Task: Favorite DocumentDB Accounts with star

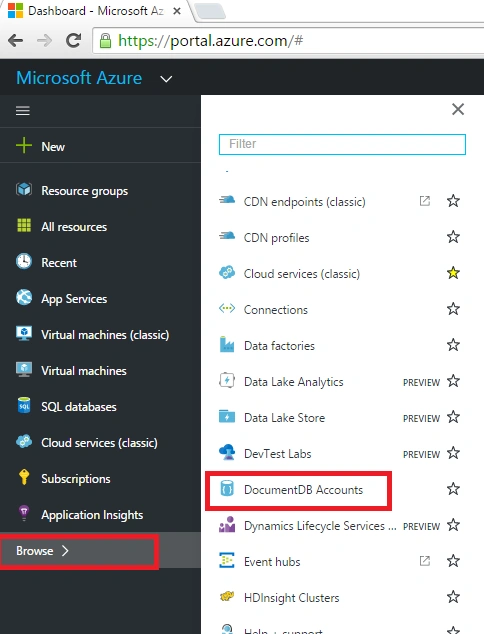Action: point(453,489)
